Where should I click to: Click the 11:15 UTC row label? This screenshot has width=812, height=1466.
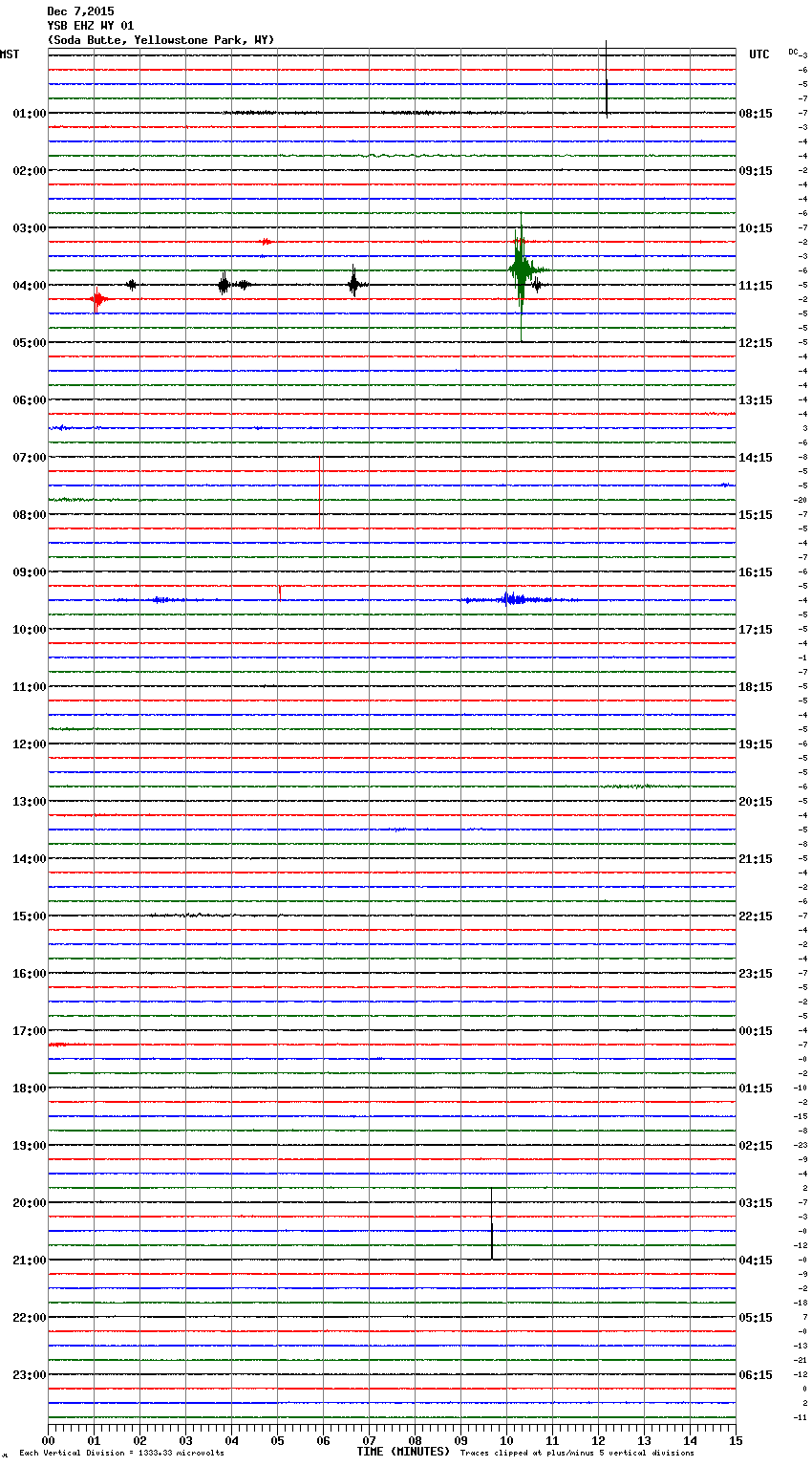(756, 286)
